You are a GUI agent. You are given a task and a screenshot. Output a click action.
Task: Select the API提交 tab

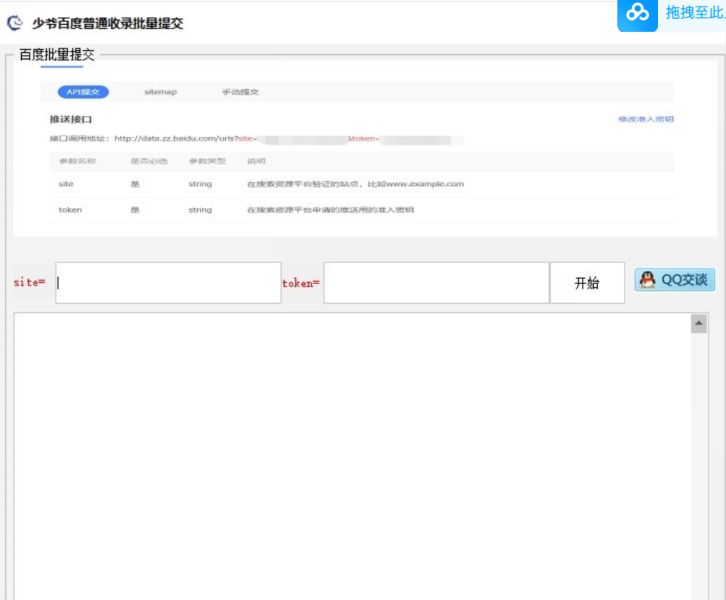pyautogui.click(x=83, y=92)
